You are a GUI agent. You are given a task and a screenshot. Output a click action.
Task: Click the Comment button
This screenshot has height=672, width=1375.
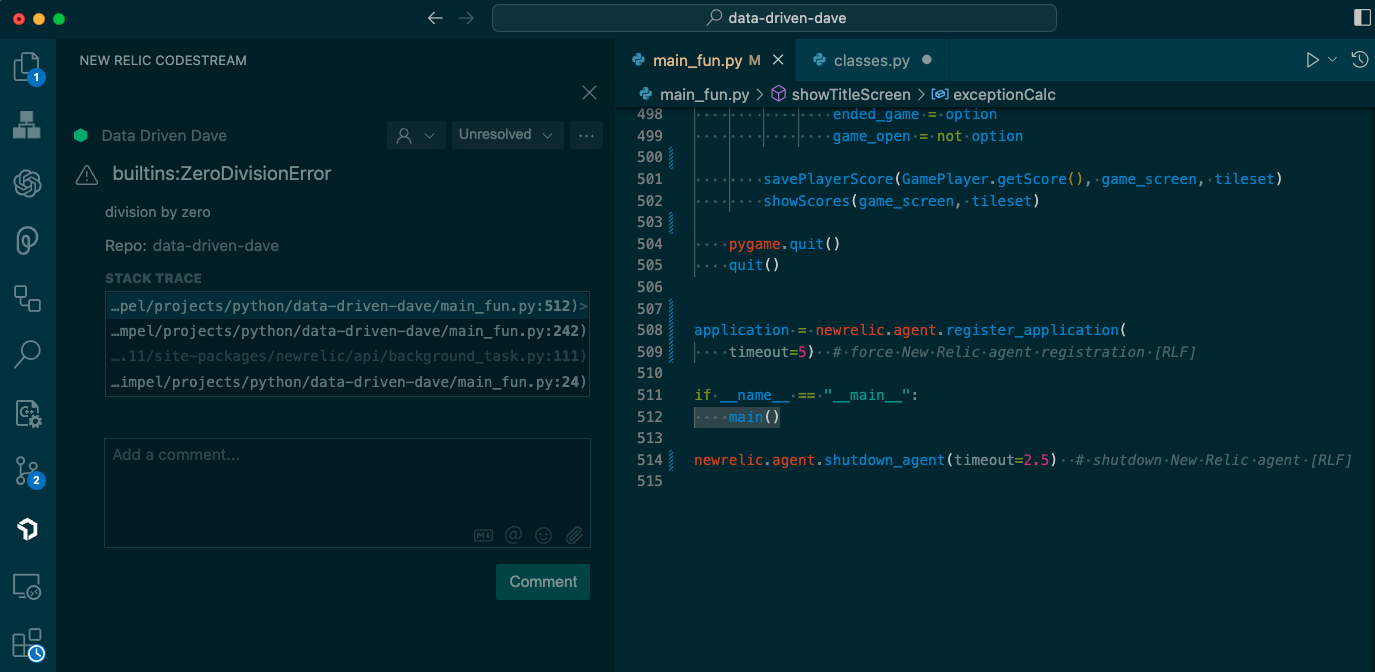pyautogui.click(x=542, y=581)
